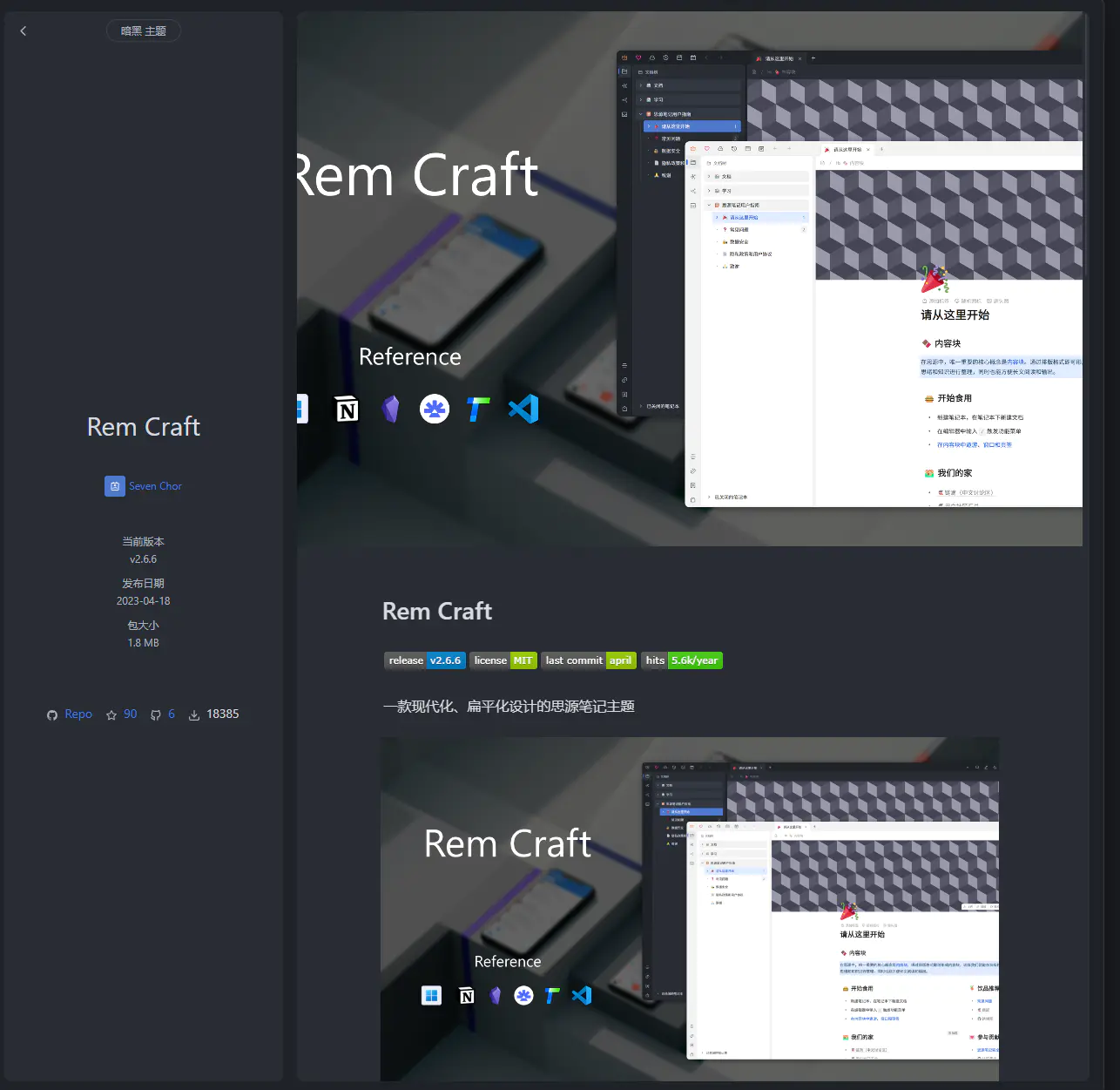The width and height of the screenshot is (1120, 1090).
Task: Click the Rem Craft title in the left panel
Action: 144,427
